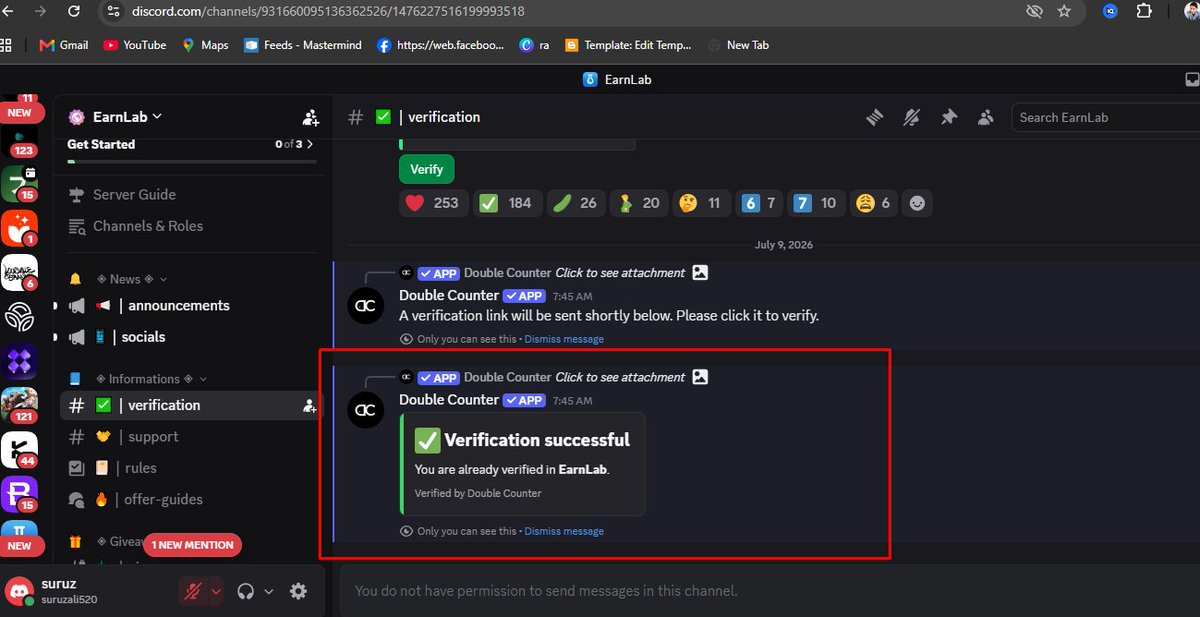
Task: Click the green Verify button
Action: pos(426,169)
